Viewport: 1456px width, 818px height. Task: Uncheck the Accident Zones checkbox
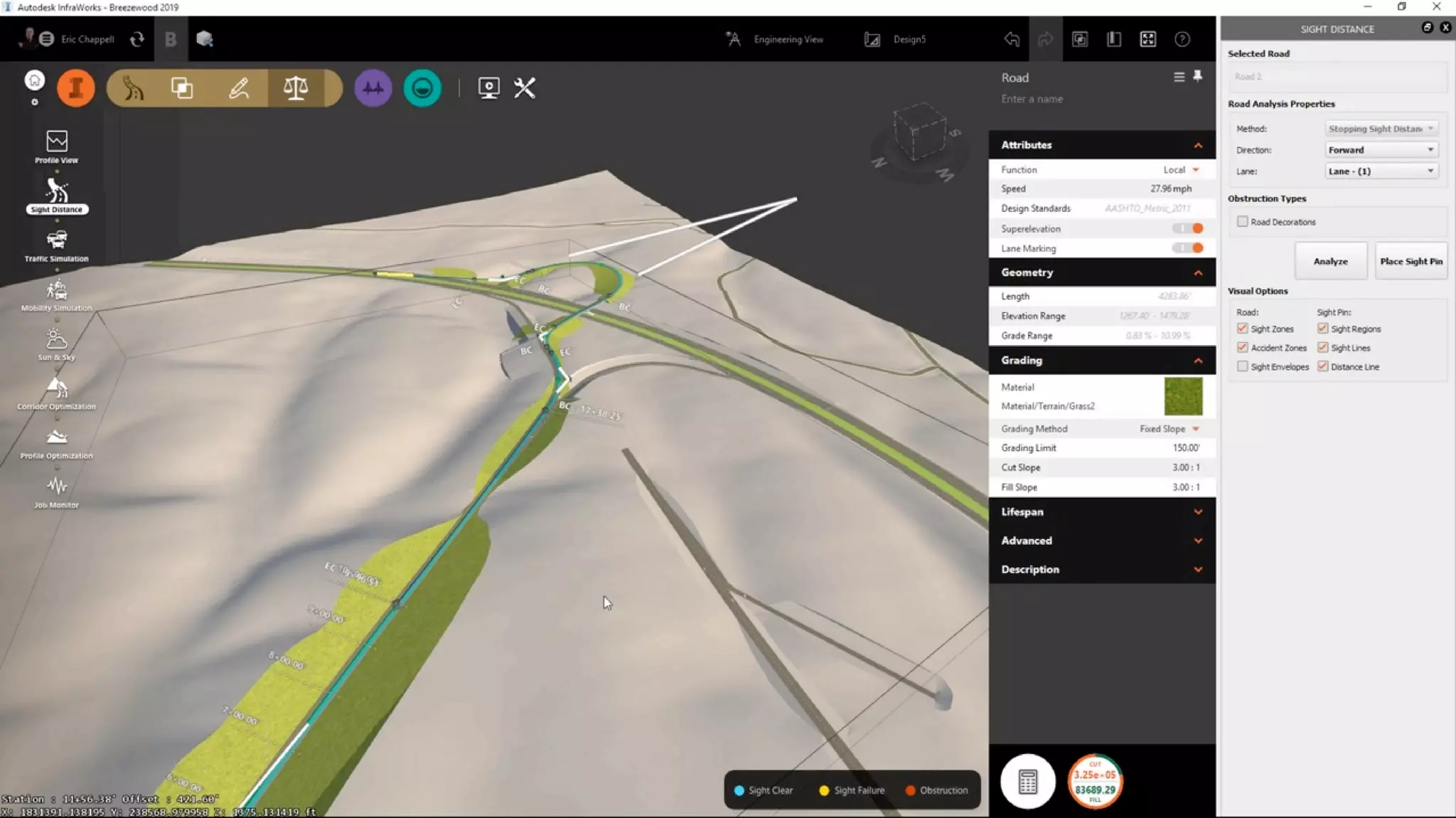coord(1243,348)
